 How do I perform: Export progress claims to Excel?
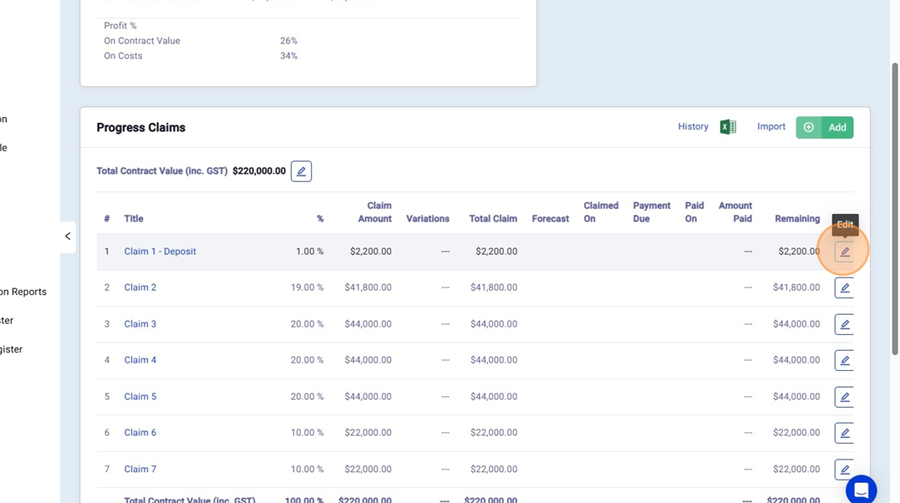coord(728,127)
